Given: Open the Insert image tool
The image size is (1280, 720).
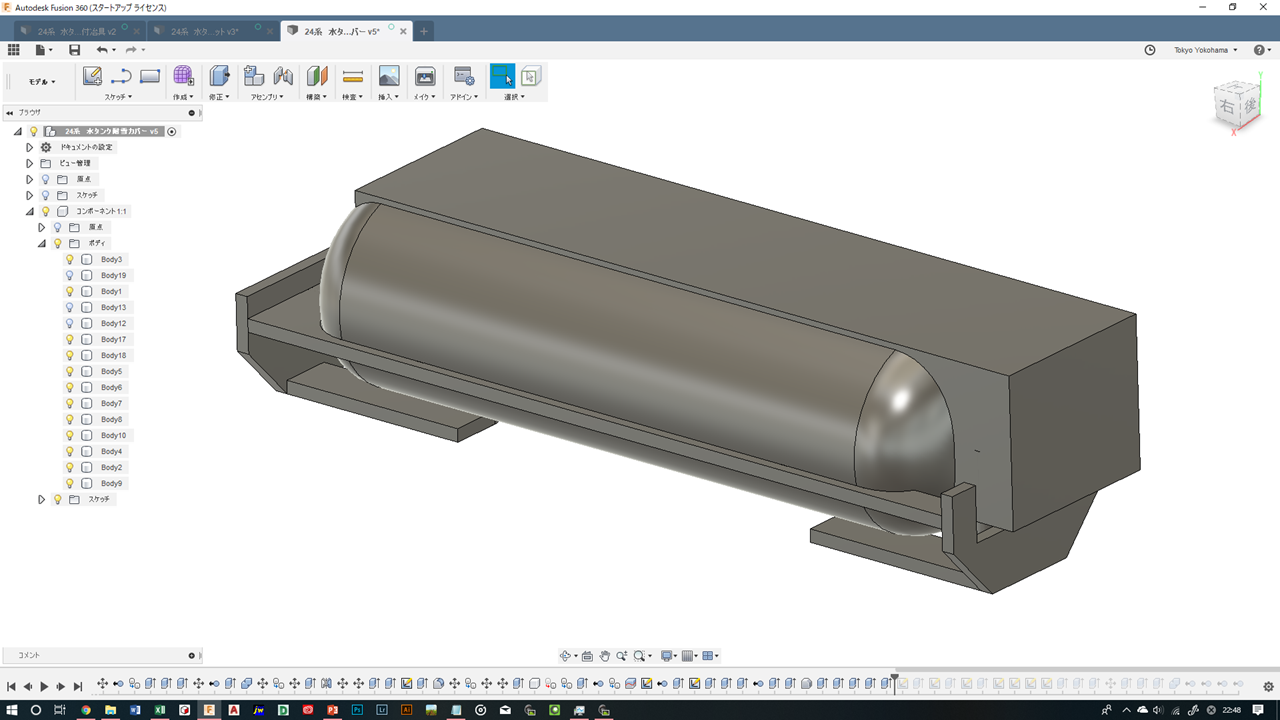Looking at the screenshot, I should point(389,76).
